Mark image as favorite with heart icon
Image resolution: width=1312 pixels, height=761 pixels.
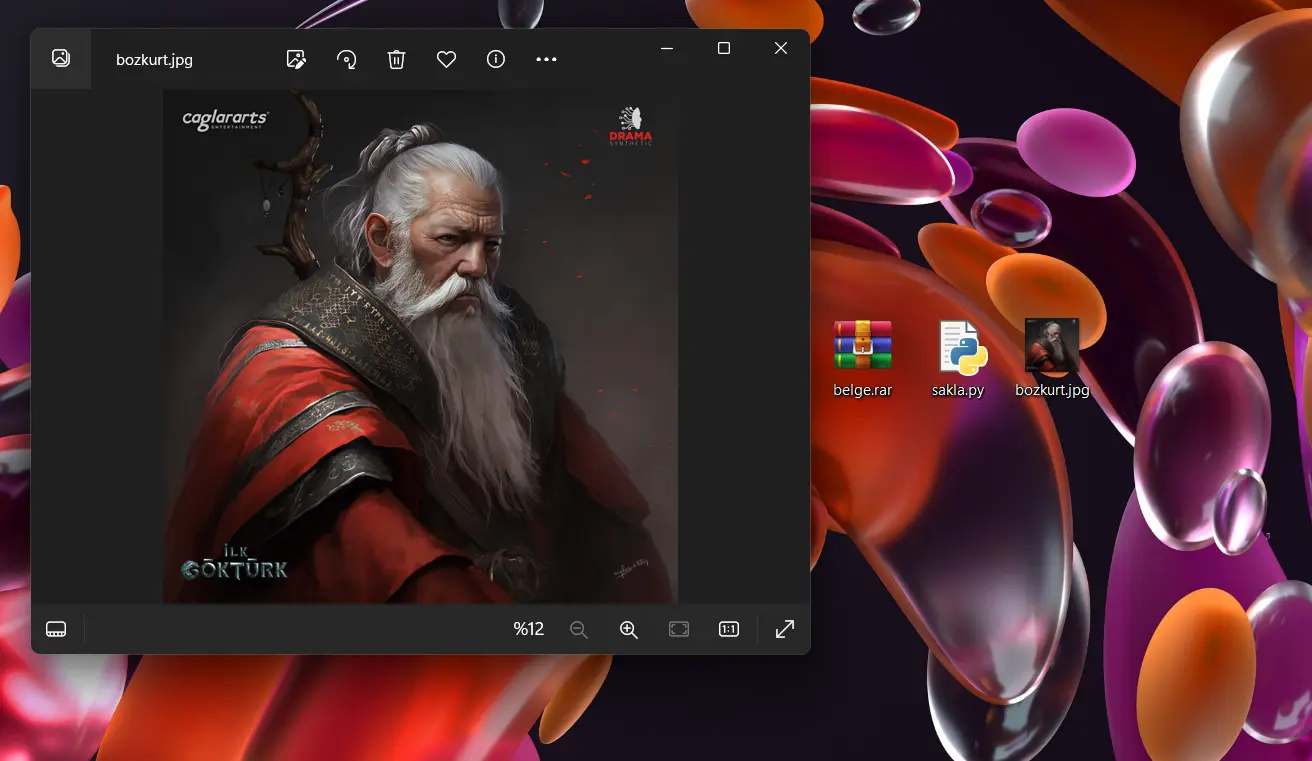click(x=446, y=60)
